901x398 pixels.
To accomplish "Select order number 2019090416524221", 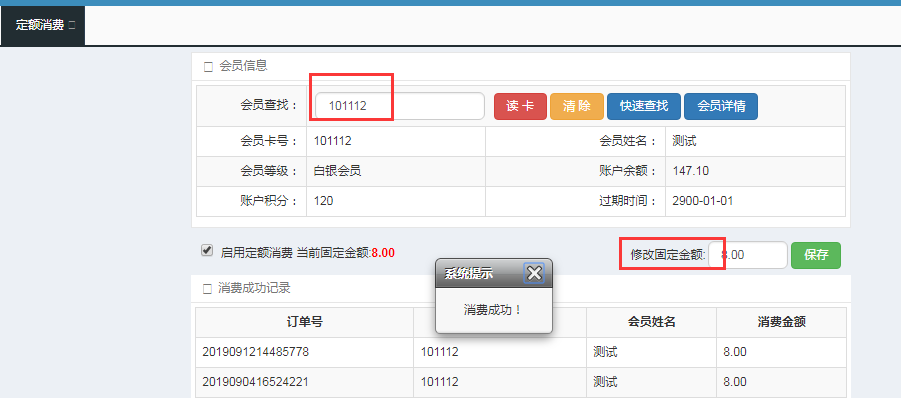I will 256,382.
